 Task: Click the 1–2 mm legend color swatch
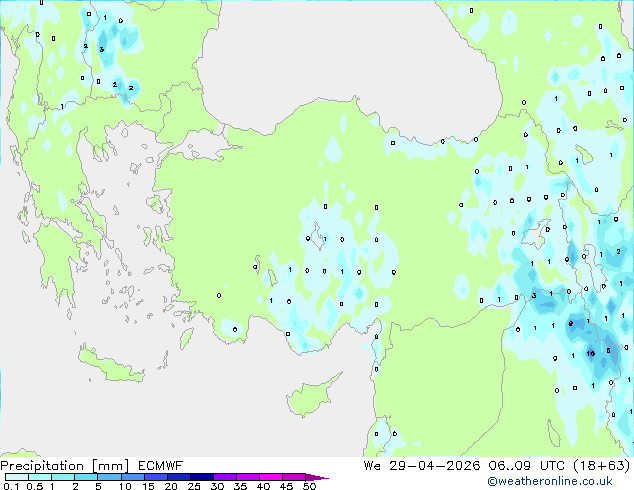(63, 477)
